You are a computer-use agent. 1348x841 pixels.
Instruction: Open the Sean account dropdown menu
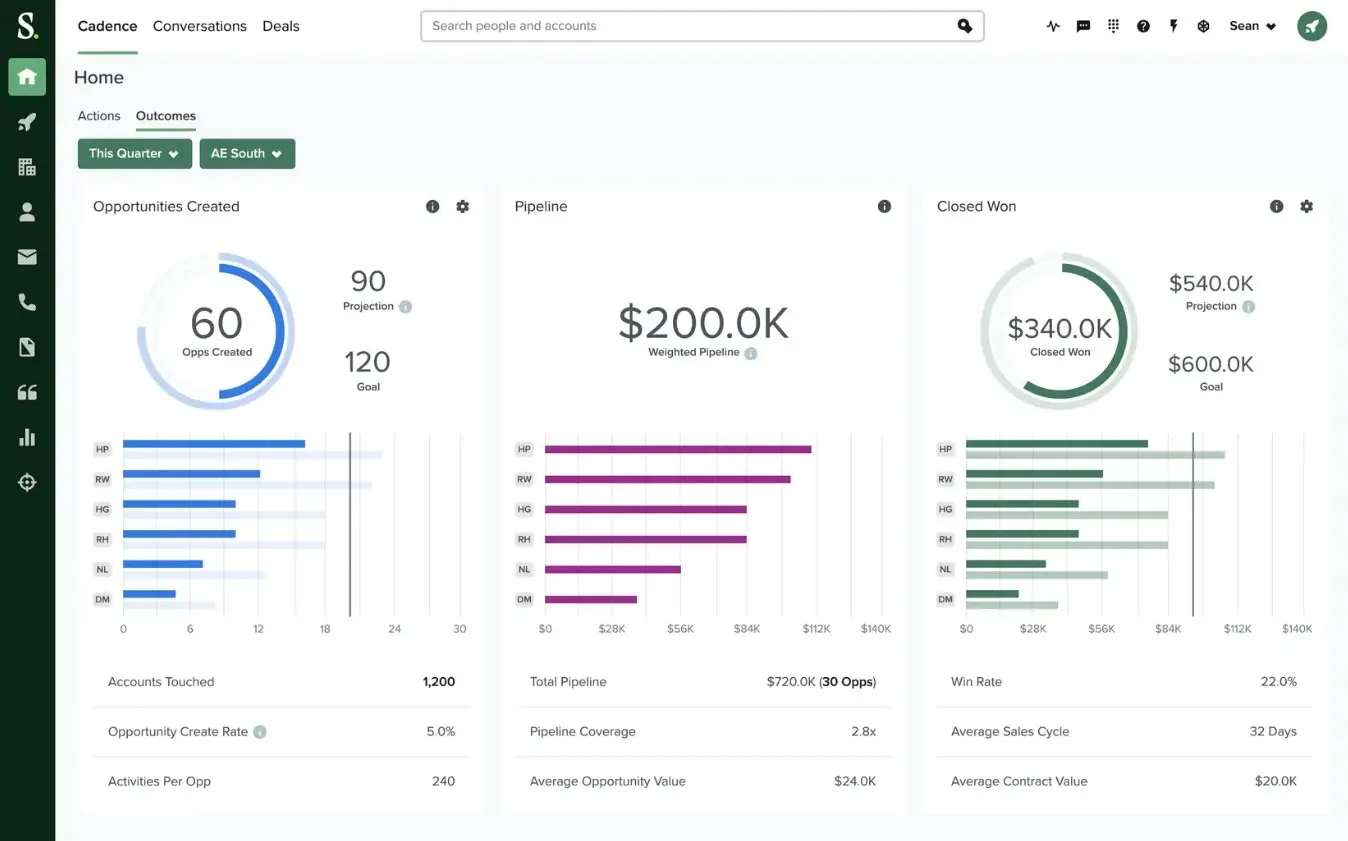(x=1252, y=25)
